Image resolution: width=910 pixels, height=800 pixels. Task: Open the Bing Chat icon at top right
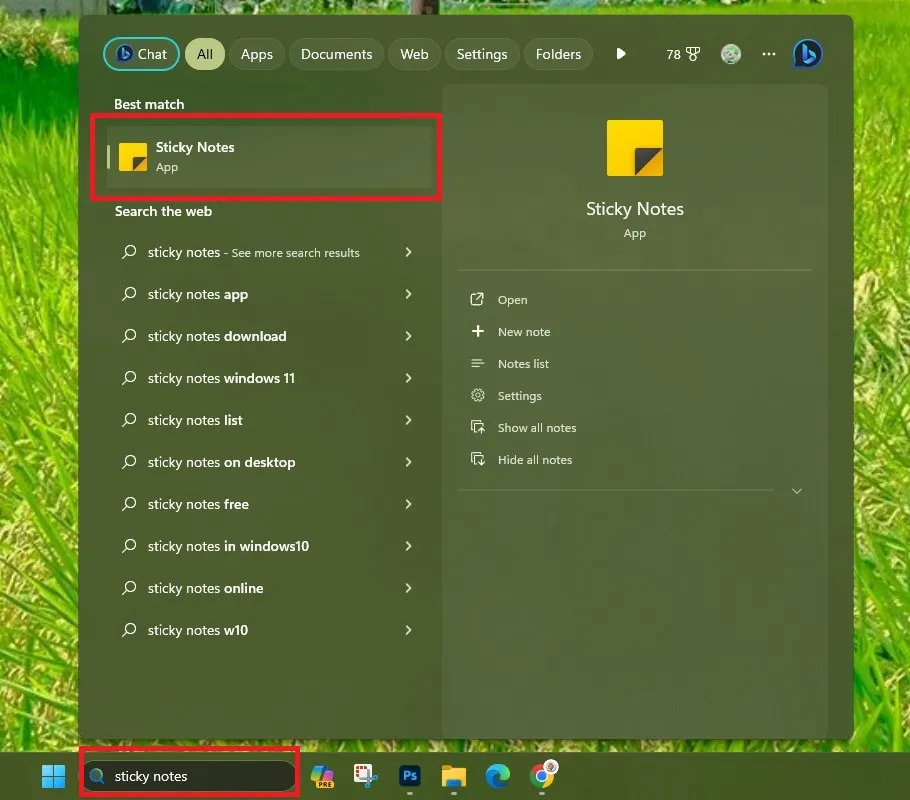(x=807, y=54)
